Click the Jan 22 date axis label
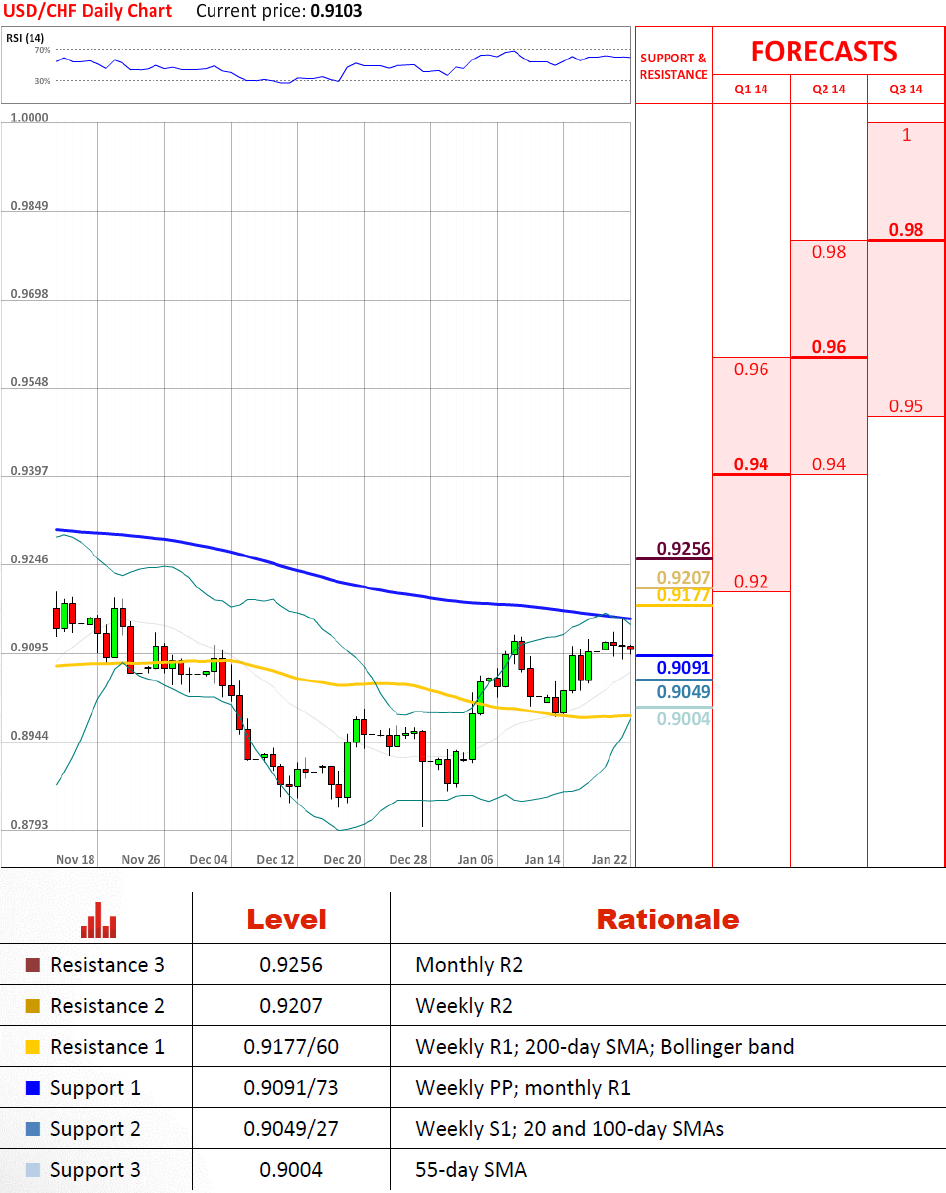Viewport: 946px width, 1193px height. coord(610,859)
